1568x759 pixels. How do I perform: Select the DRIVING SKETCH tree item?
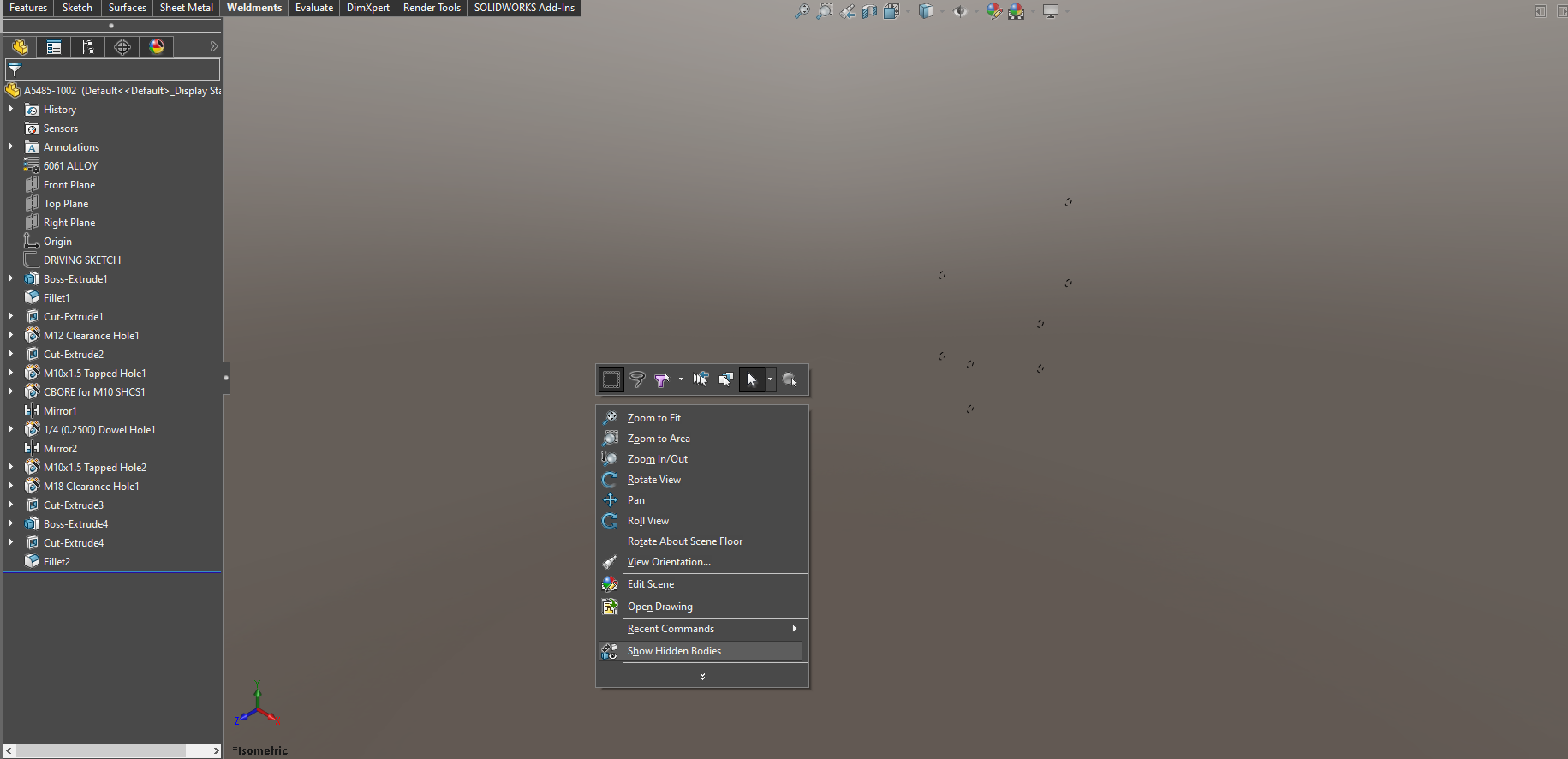pyautogui.click(x=82, y=260)
